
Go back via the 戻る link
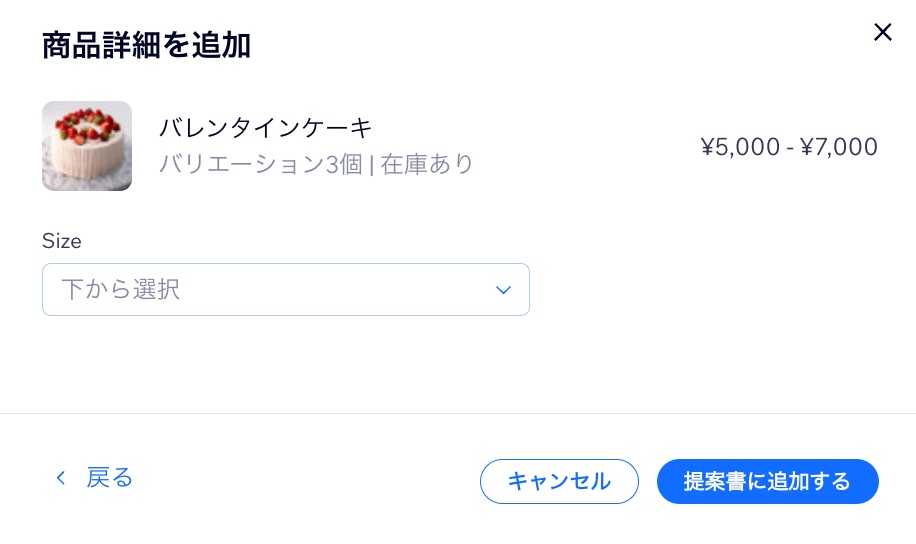[x=109, y=478]
